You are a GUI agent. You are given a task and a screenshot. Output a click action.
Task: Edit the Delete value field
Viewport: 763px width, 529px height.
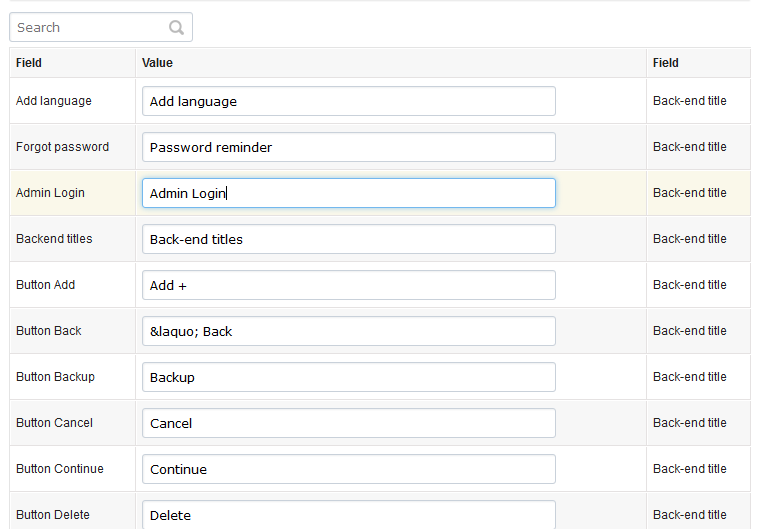click(x=348, y=514)
